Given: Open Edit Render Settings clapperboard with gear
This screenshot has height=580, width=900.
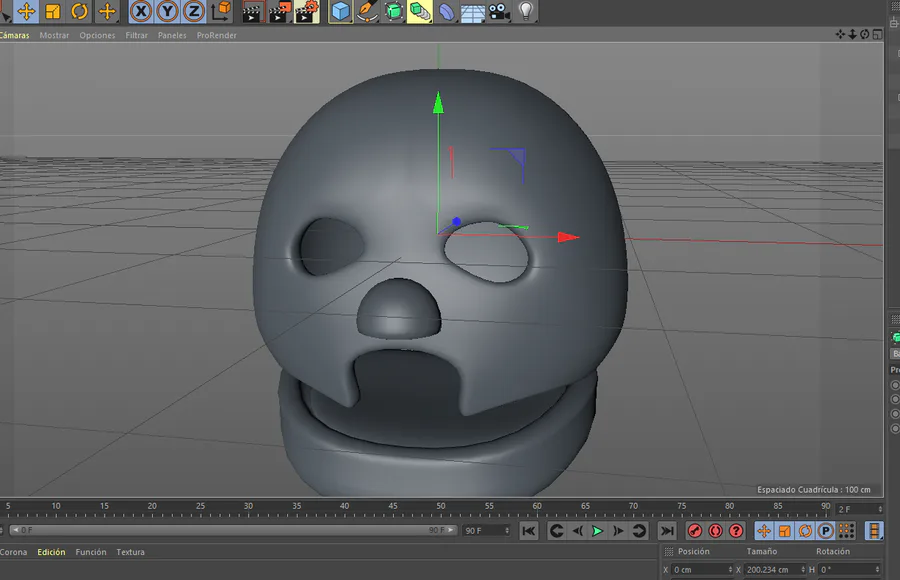Looking at the screenshot, I should coord(307,12).
